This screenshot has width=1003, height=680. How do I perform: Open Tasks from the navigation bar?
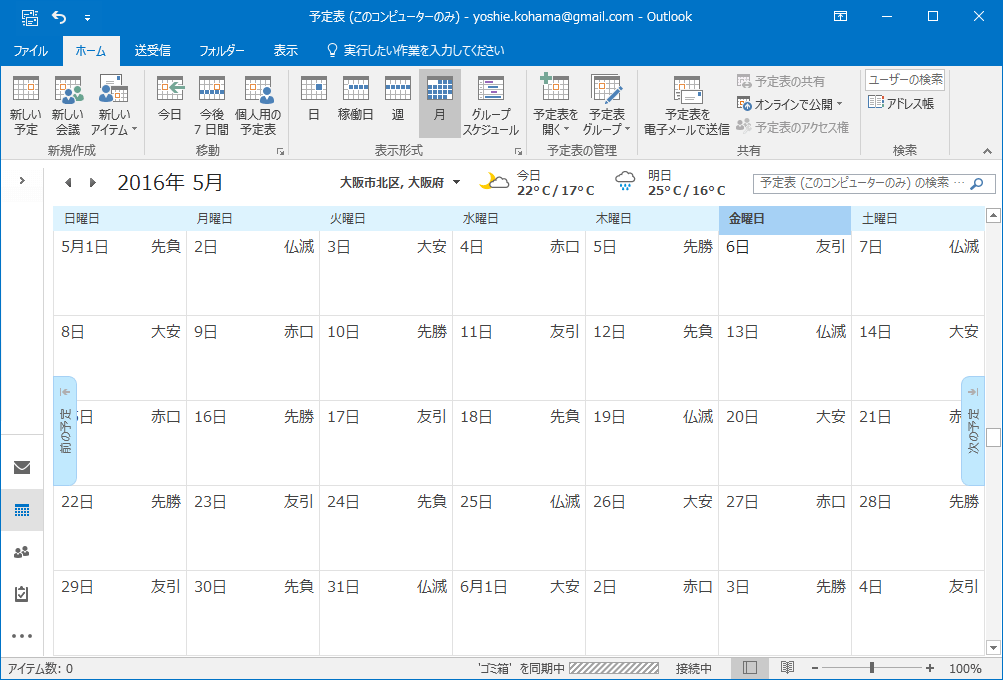coord(22,594)
